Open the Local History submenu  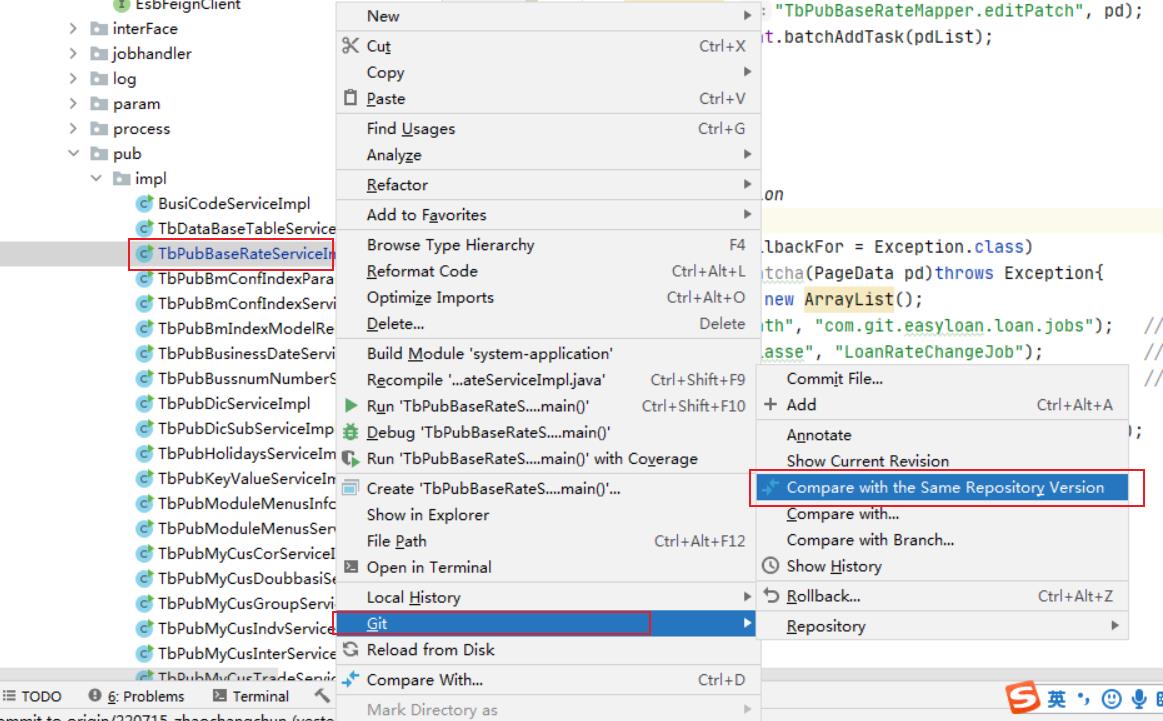pyautogui.click(x=413, y=597)
